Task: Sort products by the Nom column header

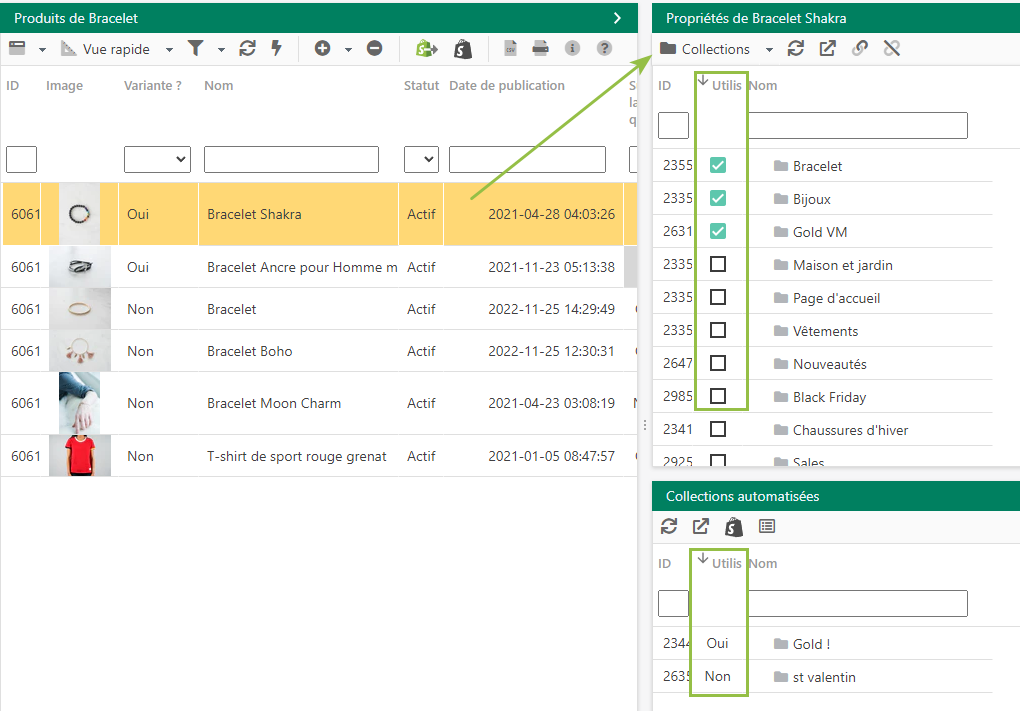Action: (x=219, y=86)
